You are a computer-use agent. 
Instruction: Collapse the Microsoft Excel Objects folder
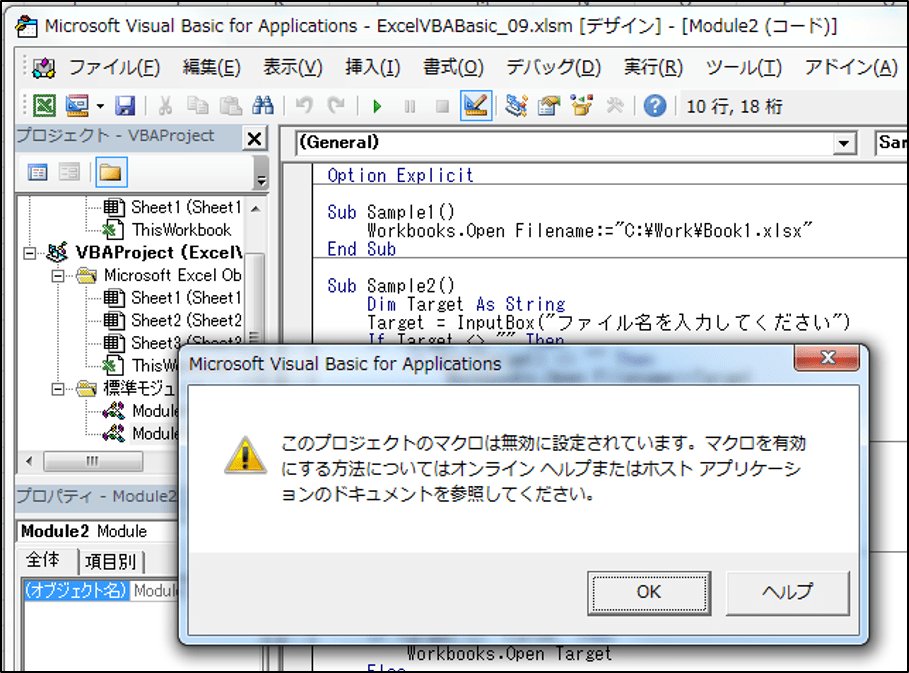pyautogui.click(x=58, y=275)
